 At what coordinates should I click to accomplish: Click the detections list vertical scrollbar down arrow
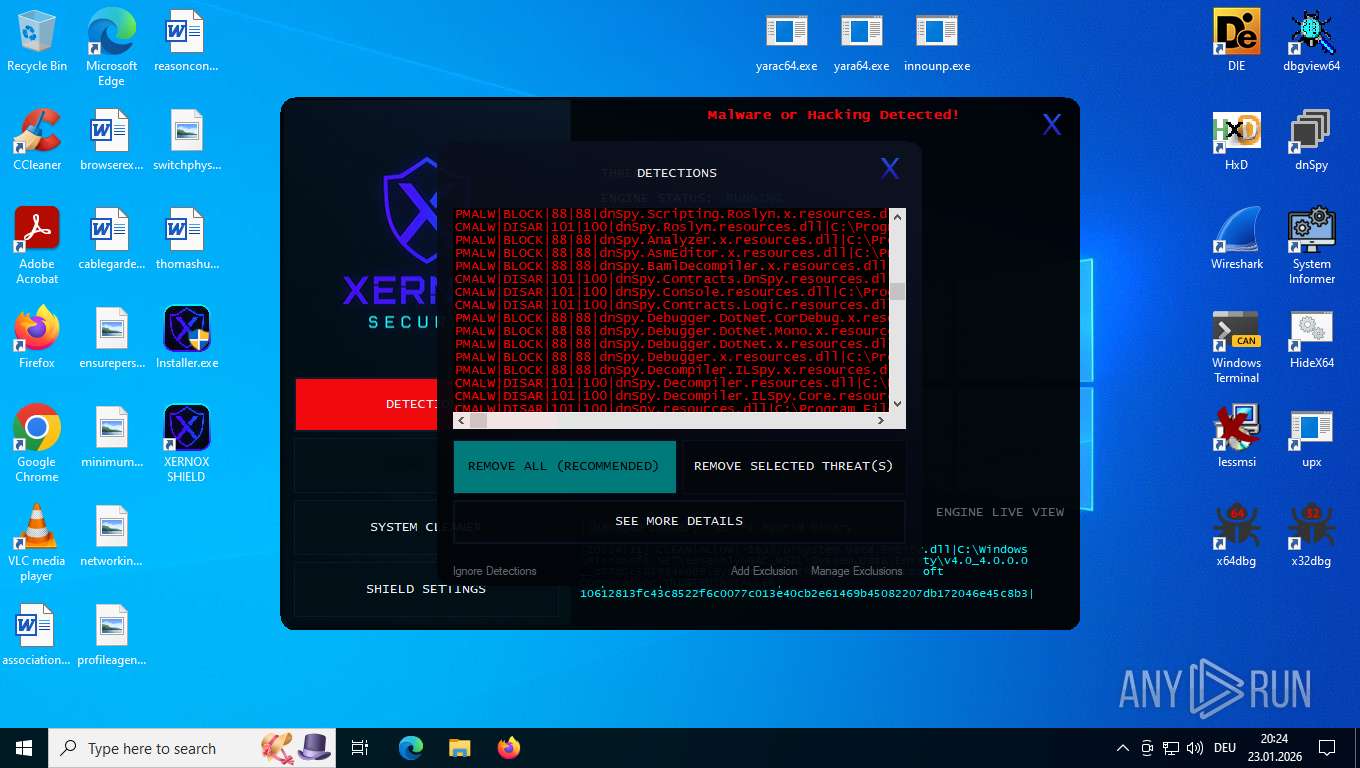[897, 404]
